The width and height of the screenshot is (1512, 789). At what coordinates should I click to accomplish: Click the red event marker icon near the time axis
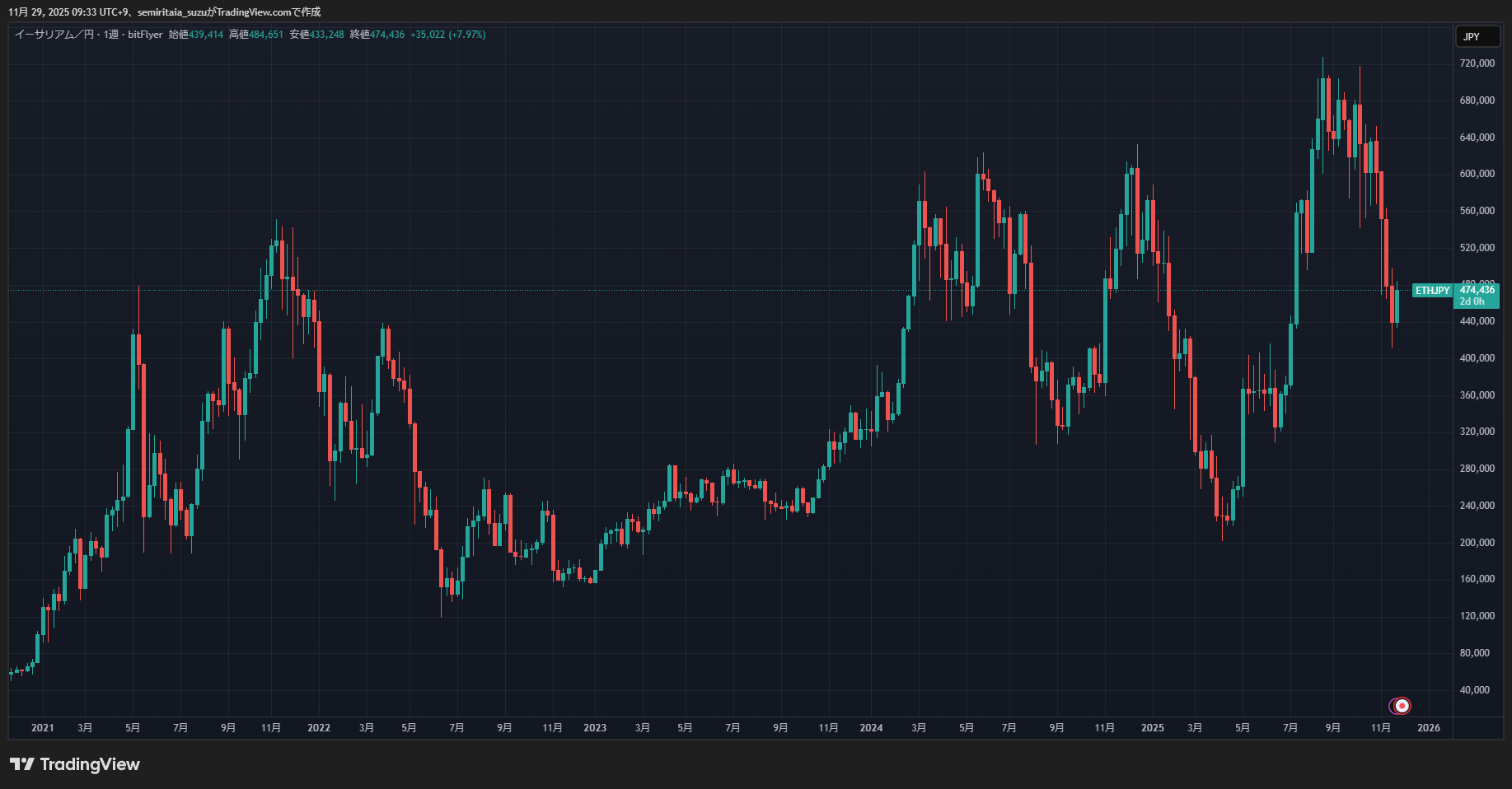tap(1402, 706)
